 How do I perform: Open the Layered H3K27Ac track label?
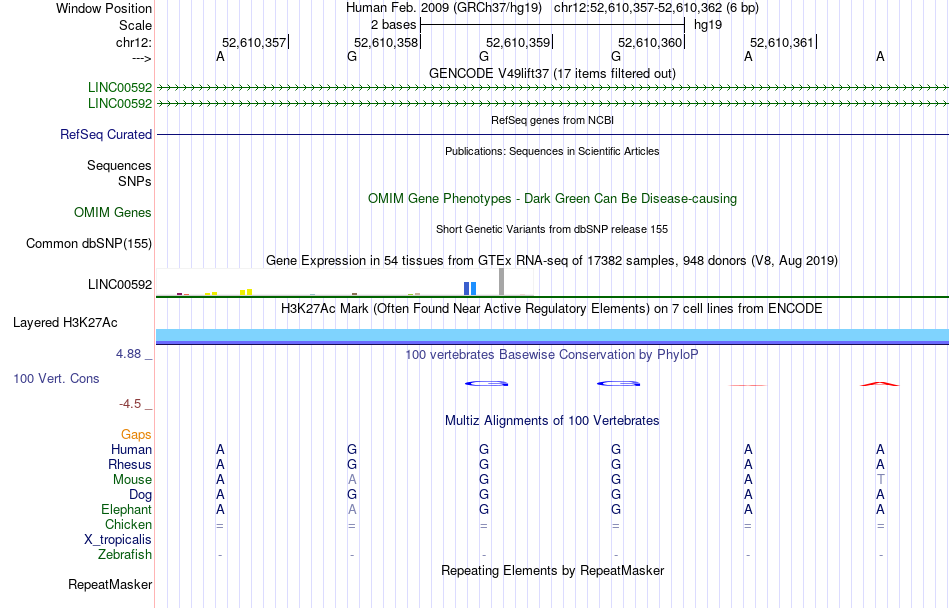click(x=65, y=323)
